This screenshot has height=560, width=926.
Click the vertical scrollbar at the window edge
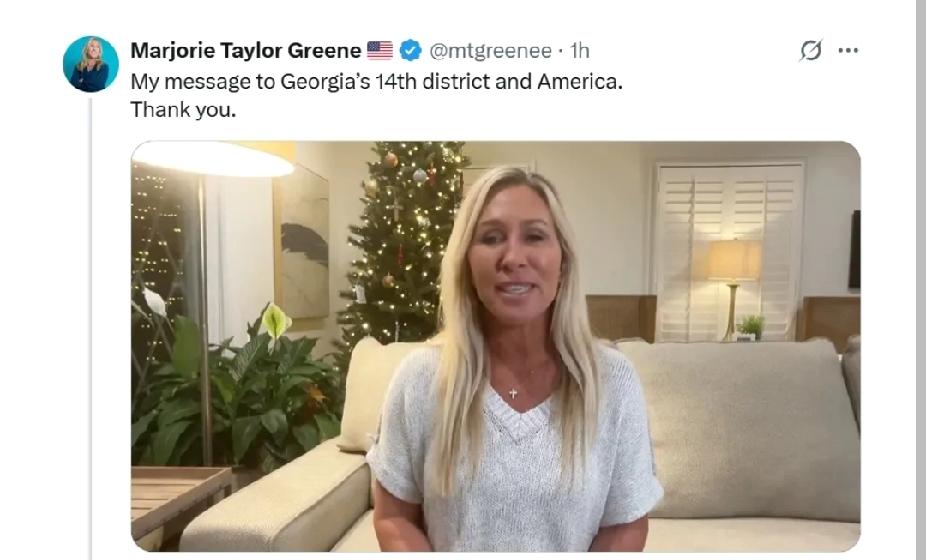(x=921, y=280)
